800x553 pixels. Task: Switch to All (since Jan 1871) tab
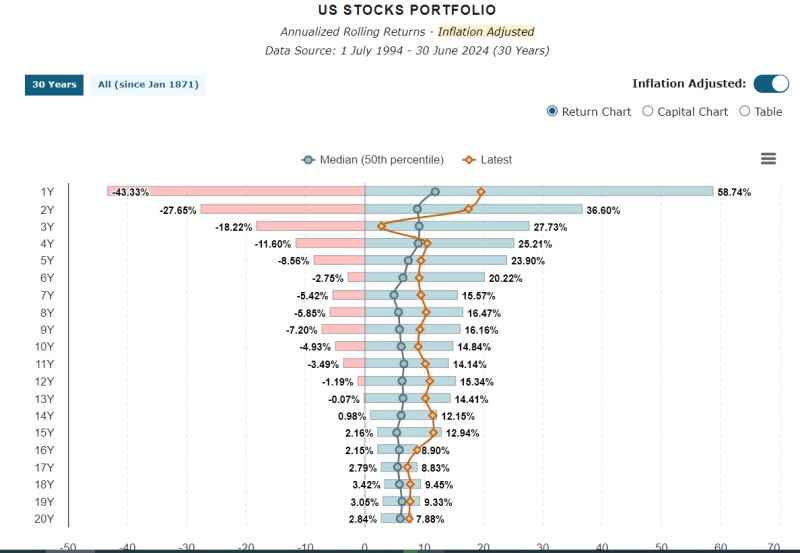[148, 85]
